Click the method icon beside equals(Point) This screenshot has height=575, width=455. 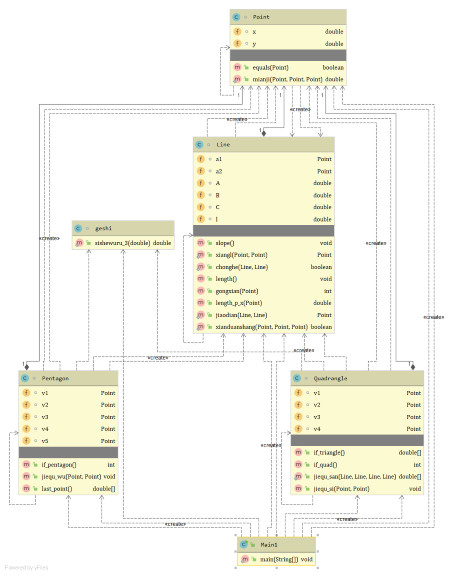[x=238, y=67]
